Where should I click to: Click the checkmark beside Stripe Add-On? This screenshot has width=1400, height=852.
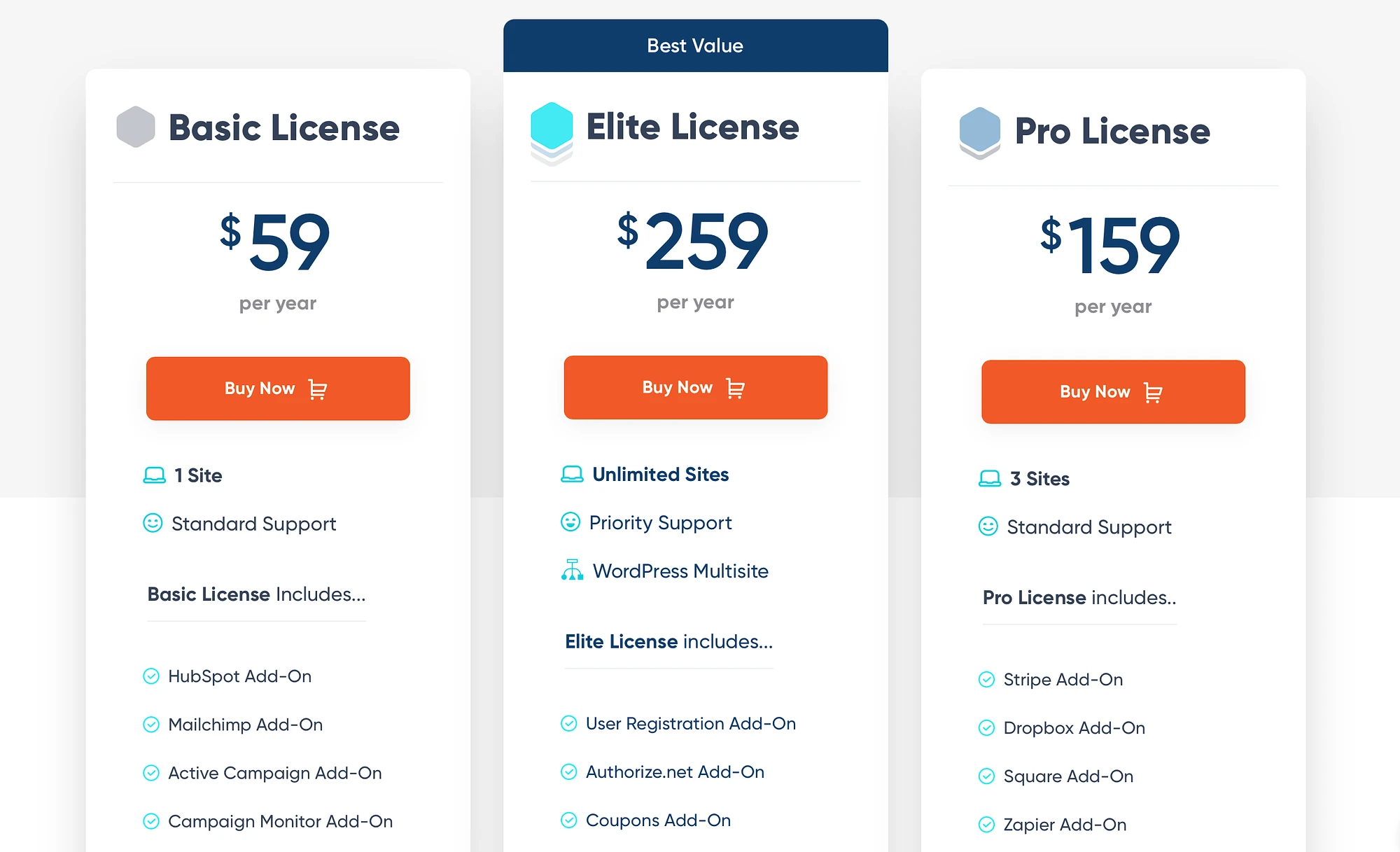tap(986, 679)
